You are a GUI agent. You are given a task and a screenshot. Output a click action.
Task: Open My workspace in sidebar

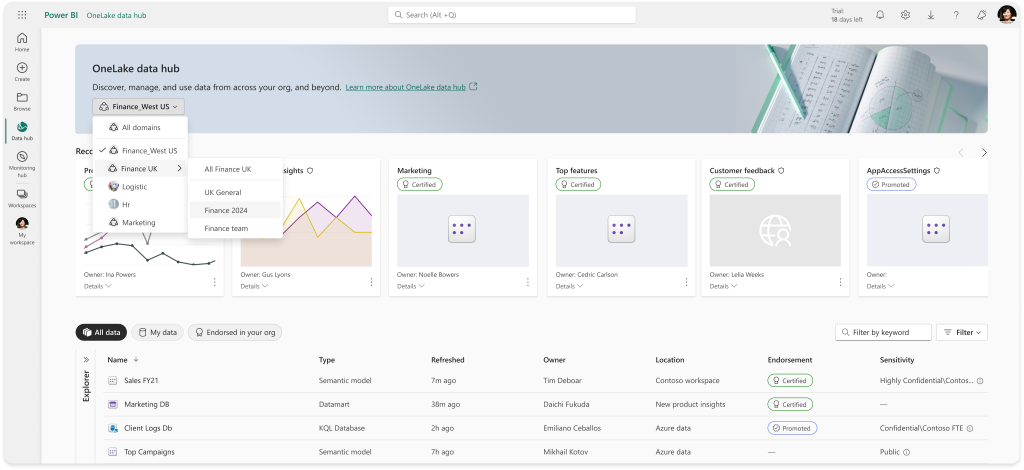pyautogui.click(x=22, y=231)
